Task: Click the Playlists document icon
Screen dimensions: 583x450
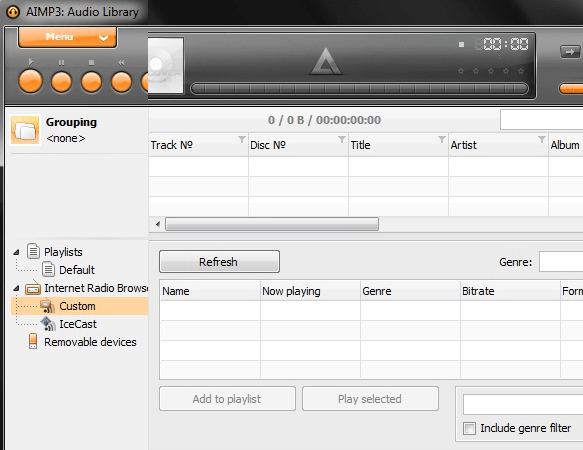Action: (33, 251)
